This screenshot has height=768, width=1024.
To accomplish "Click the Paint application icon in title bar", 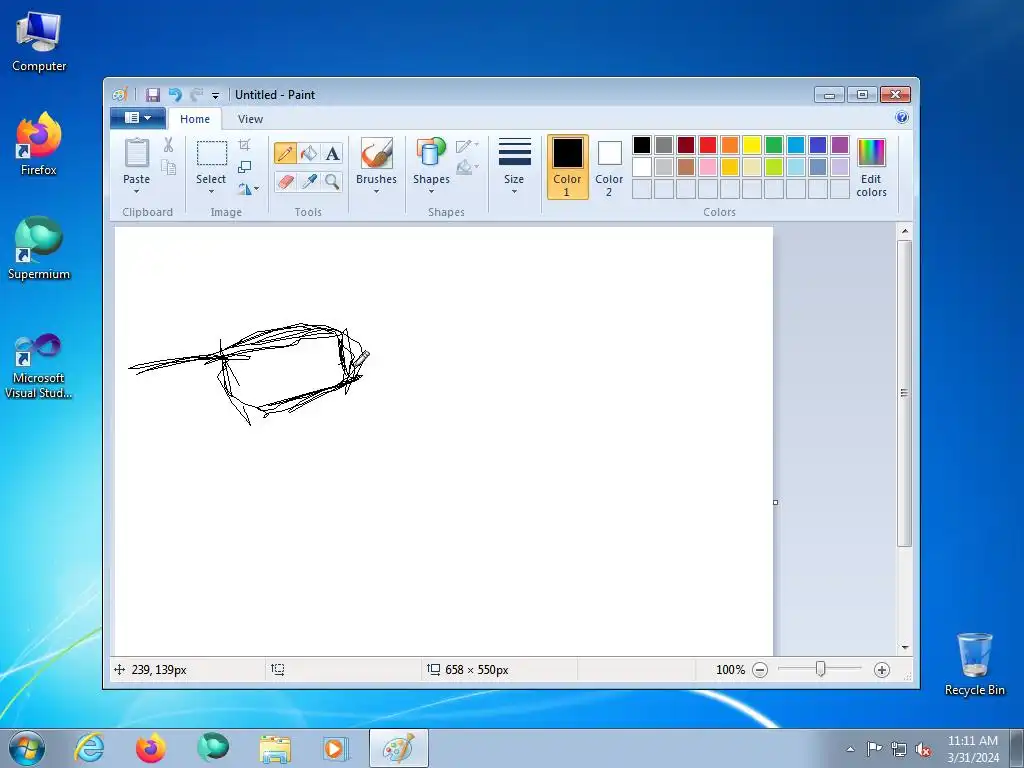I will pos(120,95).
